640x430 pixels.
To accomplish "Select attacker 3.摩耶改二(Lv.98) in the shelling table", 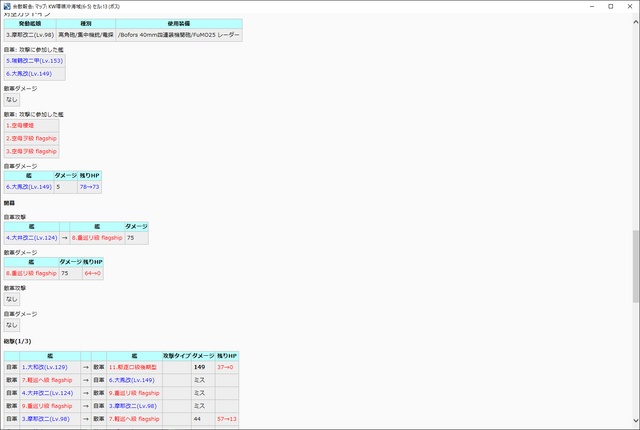I will tap(50, 419).
